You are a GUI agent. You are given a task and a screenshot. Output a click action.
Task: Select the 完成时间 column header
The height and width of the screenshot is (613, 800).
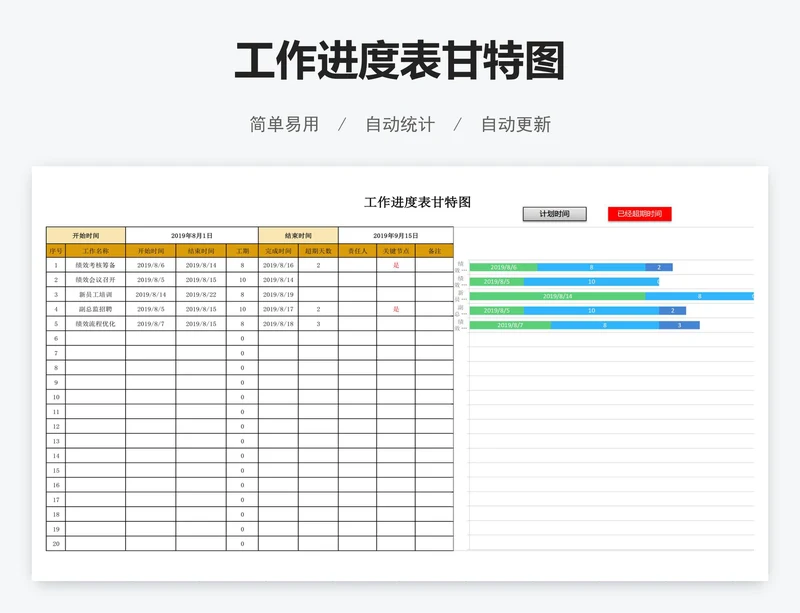coord(278,251)
